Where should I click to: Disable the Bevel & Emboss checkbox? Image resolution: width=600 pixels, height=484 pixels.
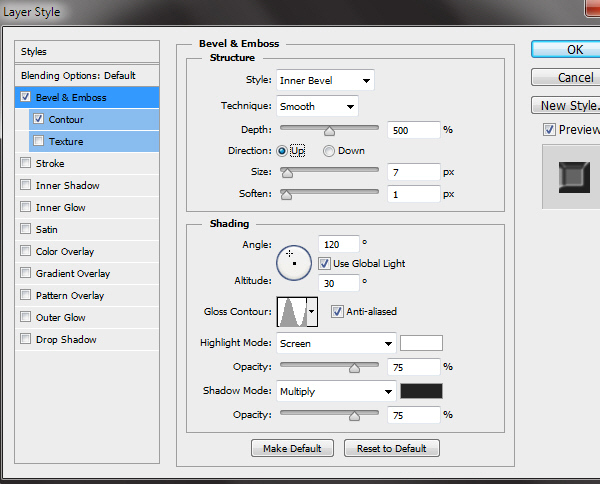[26, 97]
